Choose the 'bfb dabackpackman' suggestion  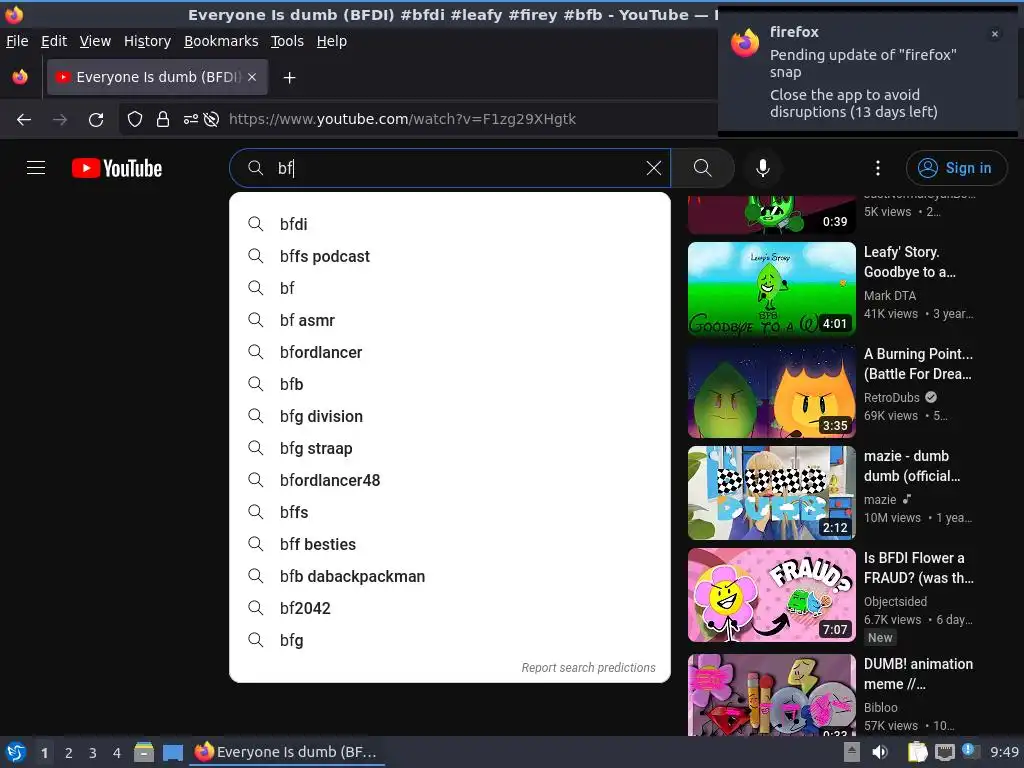449,576
